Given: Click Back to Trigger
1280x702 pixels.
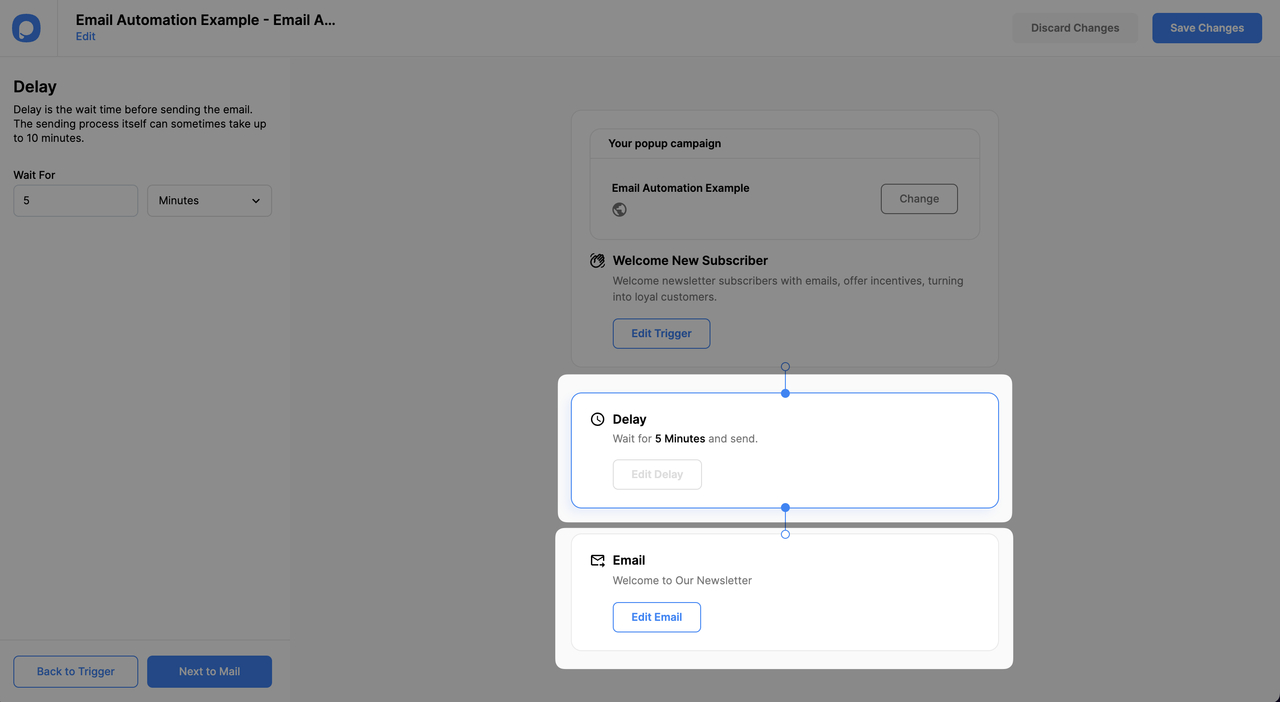Looking at the screenshot, I should [75, 671].
